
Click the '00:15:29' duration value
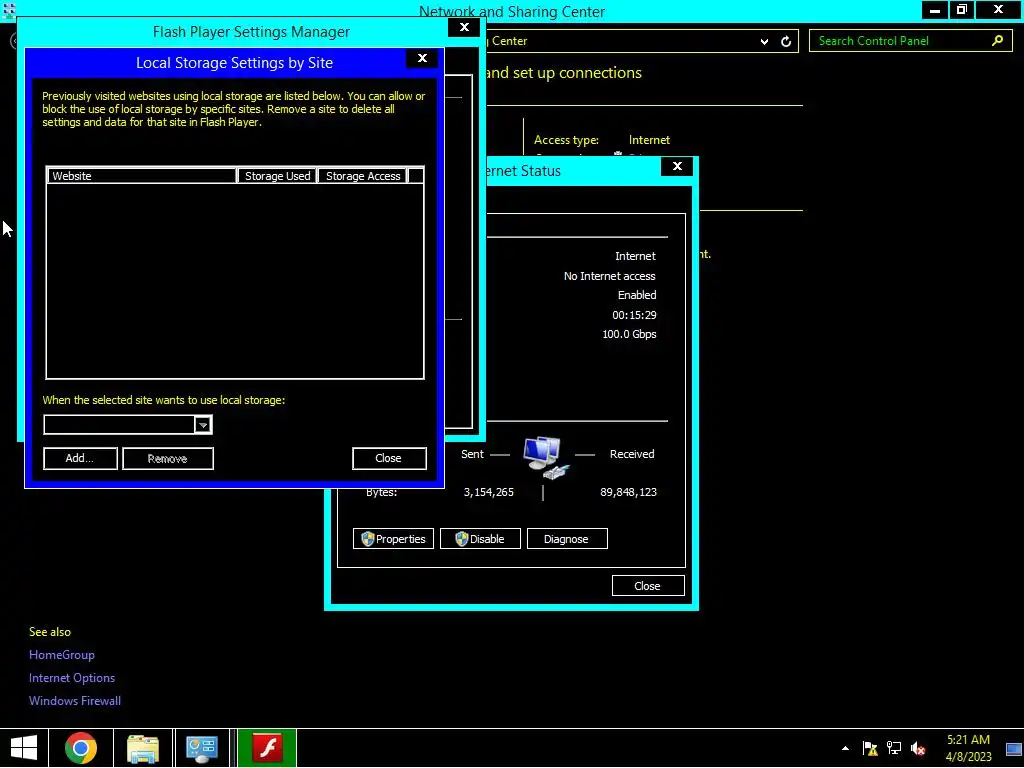pos(634,315)
